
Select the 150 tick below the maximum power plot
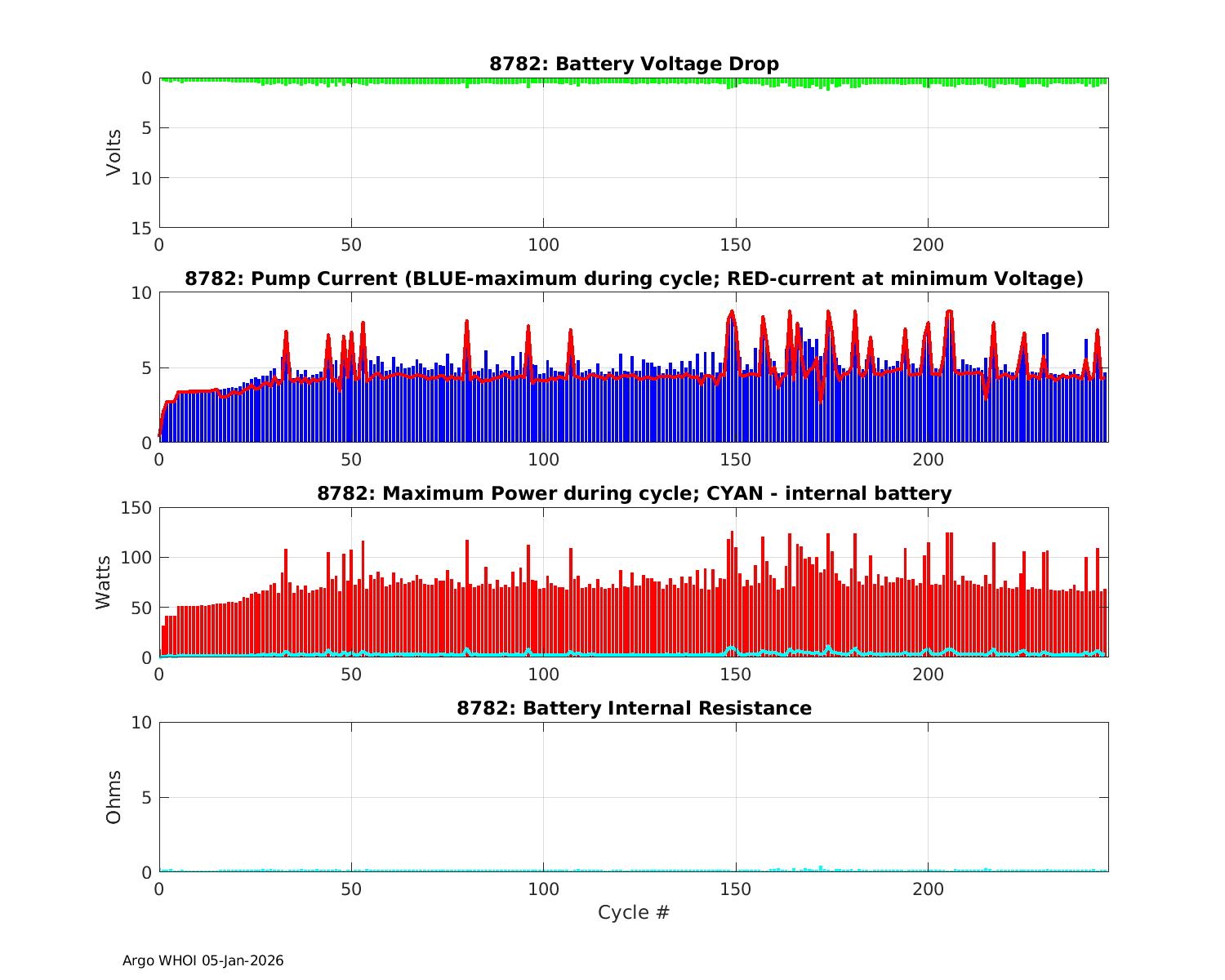pyautogui.click(x=736, y=674)
